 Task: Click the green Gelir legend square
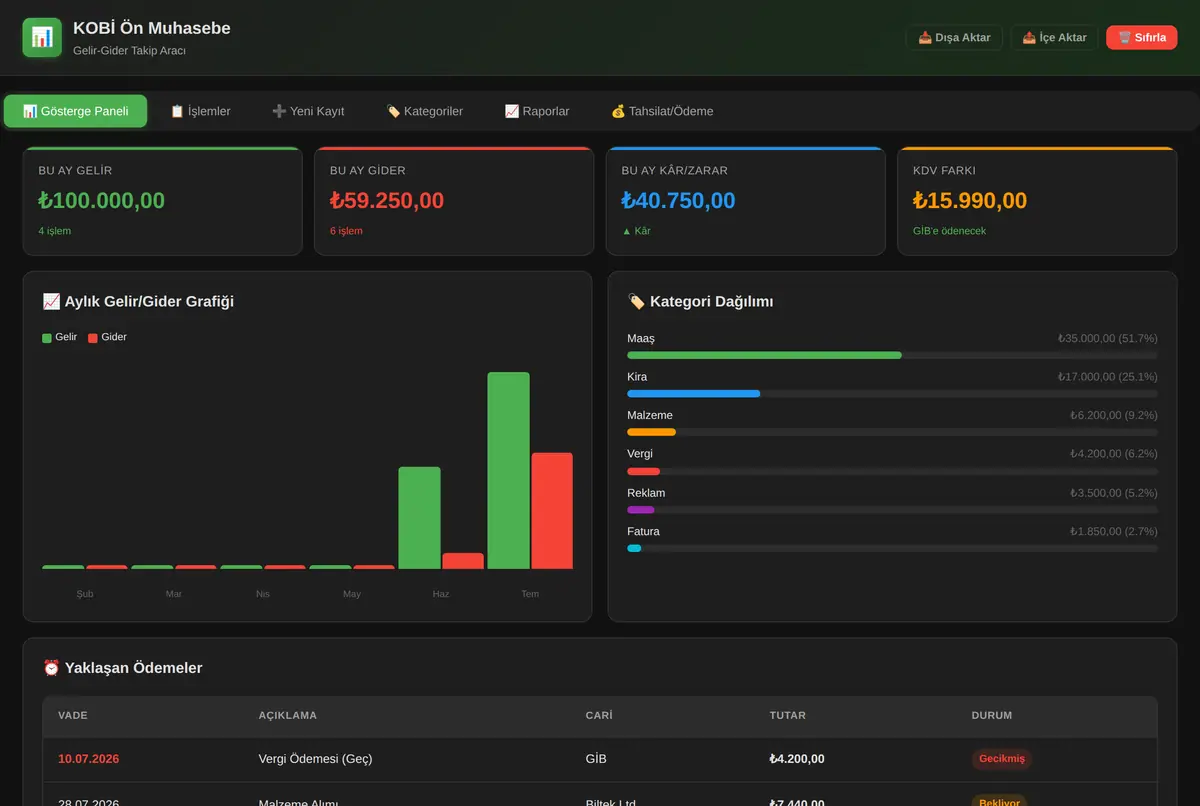pyautogui.click(x=47, y=338)
